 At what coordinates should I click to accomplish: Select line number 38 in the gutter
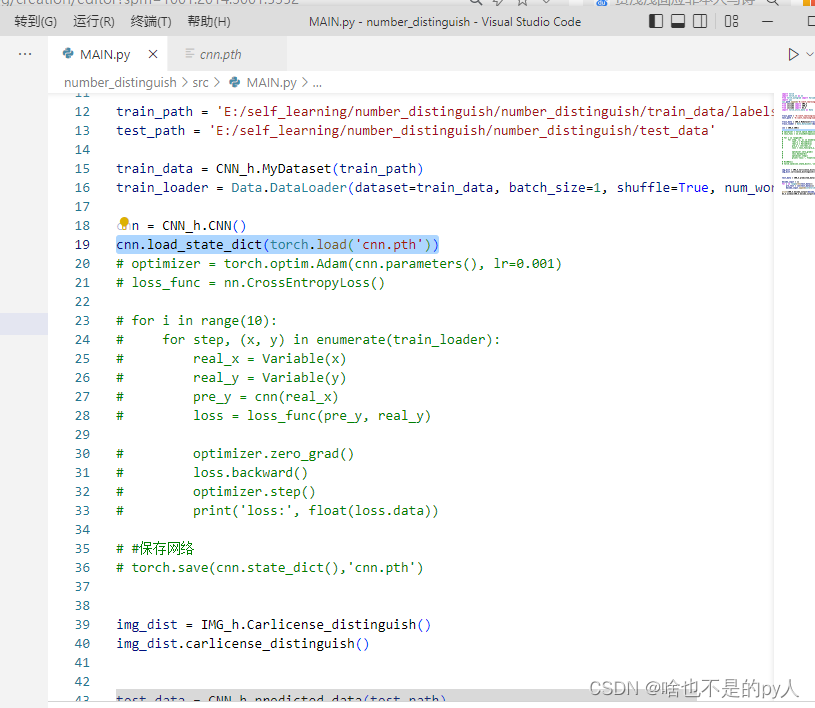[82, 606]
